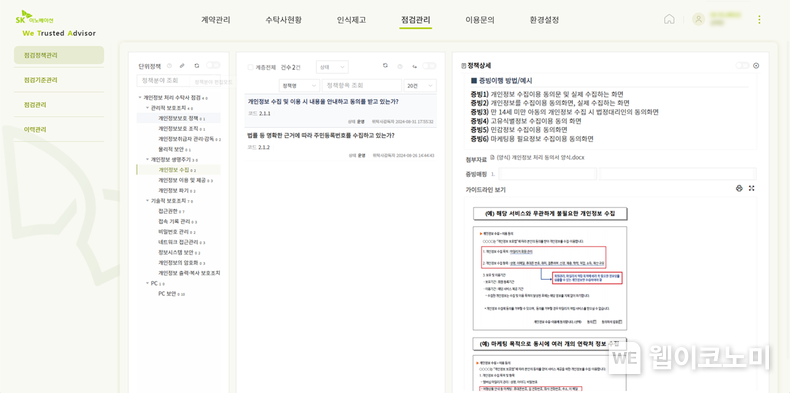Click the pencil edit icon beside 단위정책
790x393 pixels.
click(x=182, y=66)
